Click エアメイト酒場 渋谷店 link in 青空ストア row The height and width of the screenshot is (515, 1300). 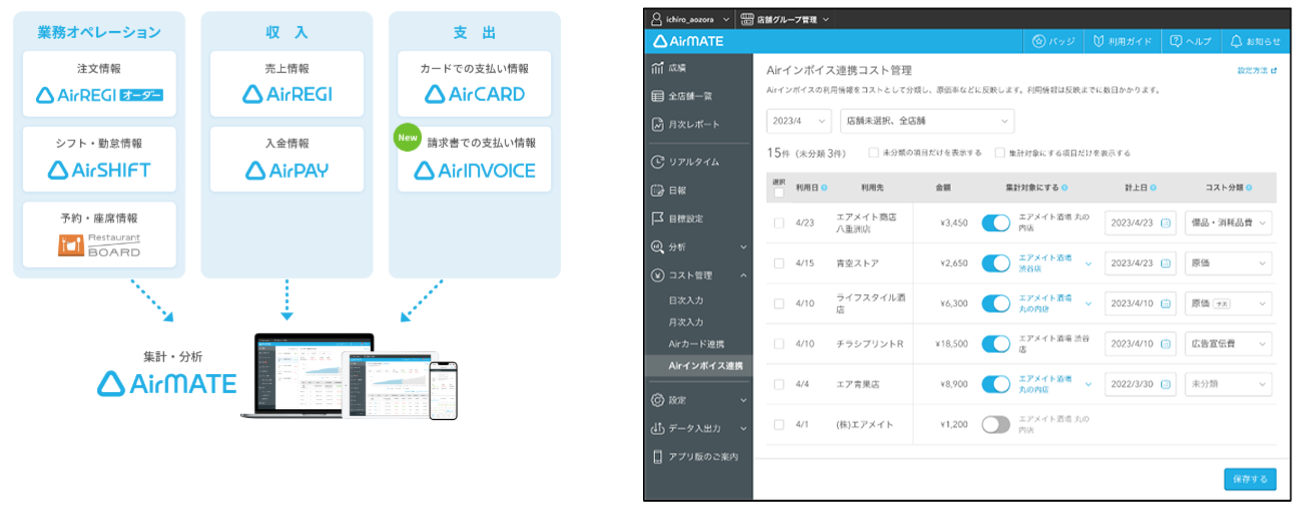pyautogui.click(x=1044, y=263)
